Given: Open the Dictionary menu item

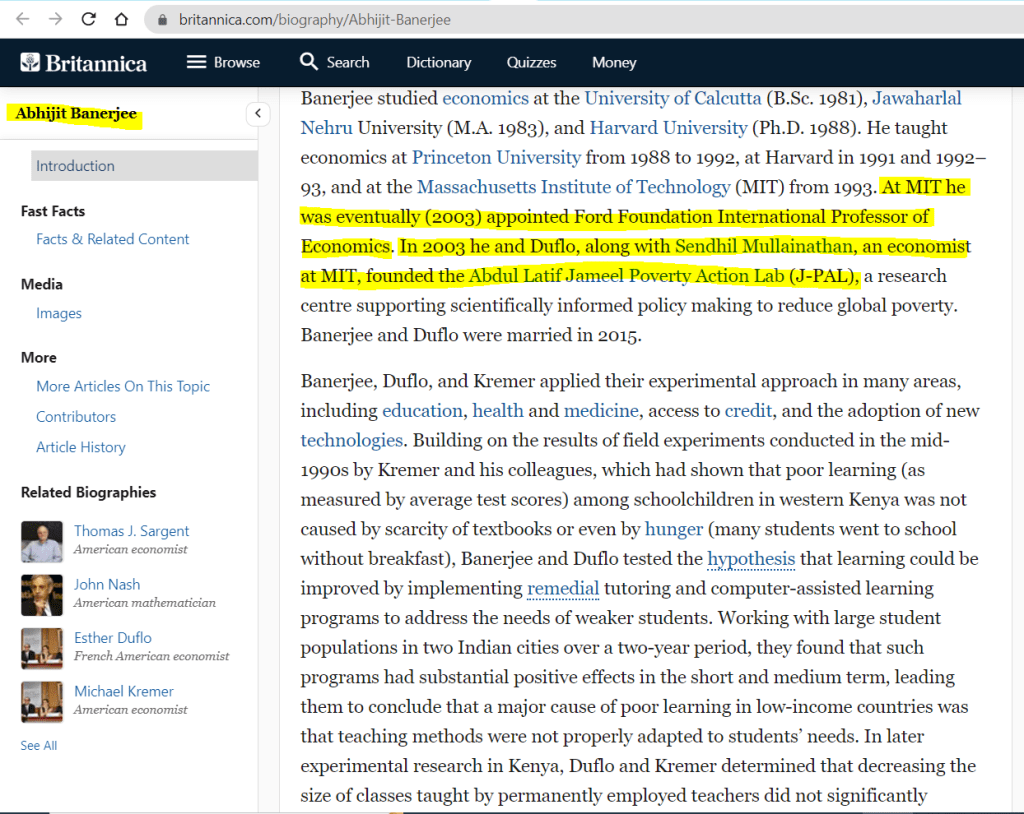Looking at the screenshot, I should pyautogui.click(x=438, y=62).
